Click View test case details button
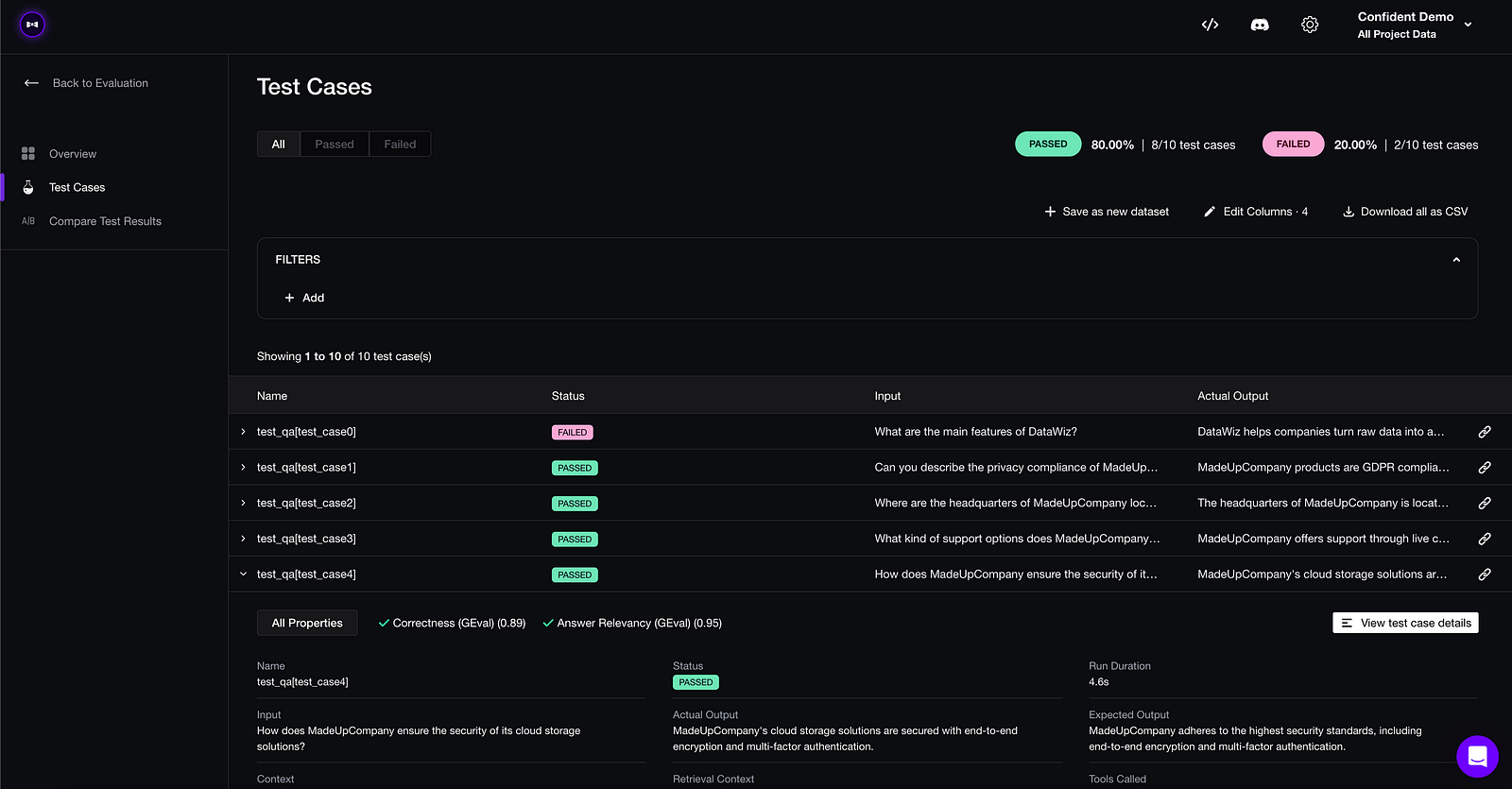Viewport: 1512px width, 789px height. pos(1405,624)
